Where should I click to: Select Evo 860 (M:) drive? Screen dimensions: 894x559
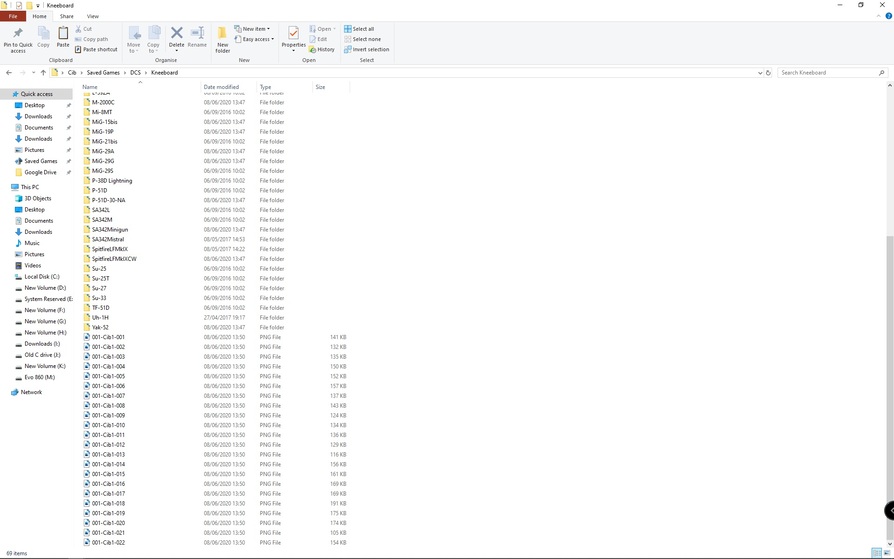39,377
